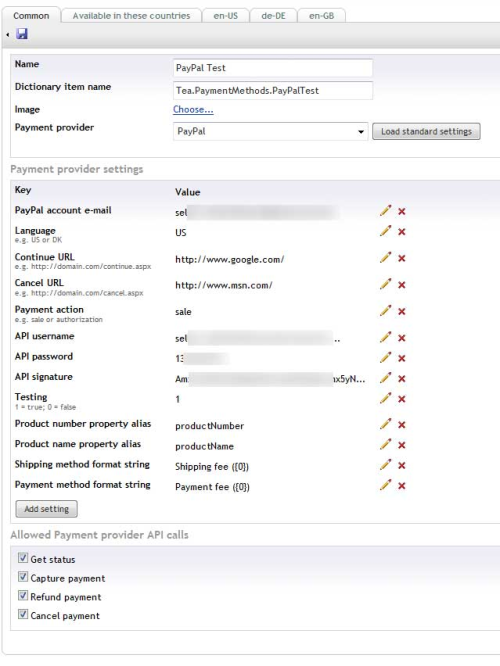Screen dimensions: 500x666
Task: Disable the Refund payment API call
Action: pyautogui.click(x=23, y=595)
